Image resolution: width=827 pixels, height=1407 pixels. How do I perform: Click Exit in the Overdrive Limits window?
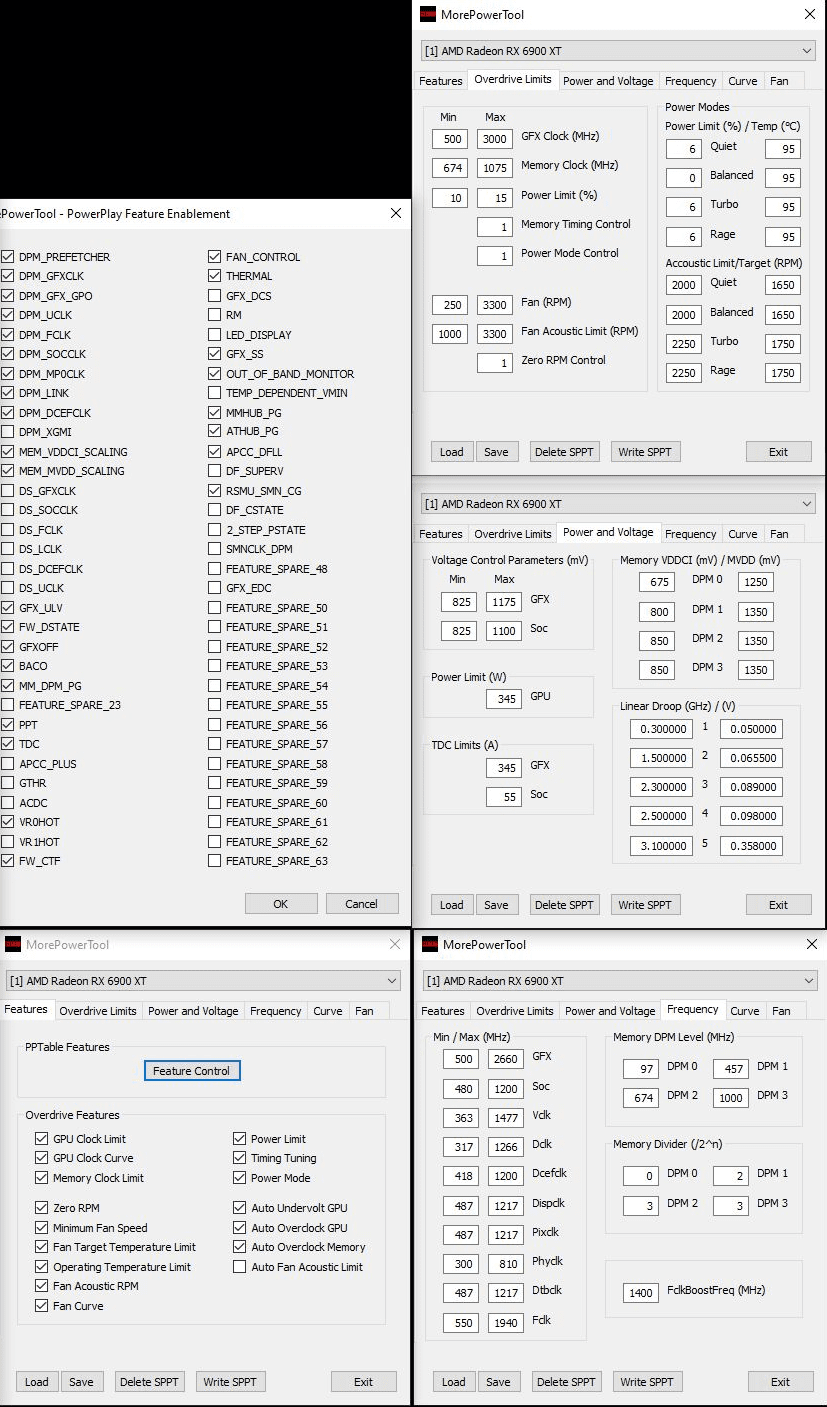778,452
